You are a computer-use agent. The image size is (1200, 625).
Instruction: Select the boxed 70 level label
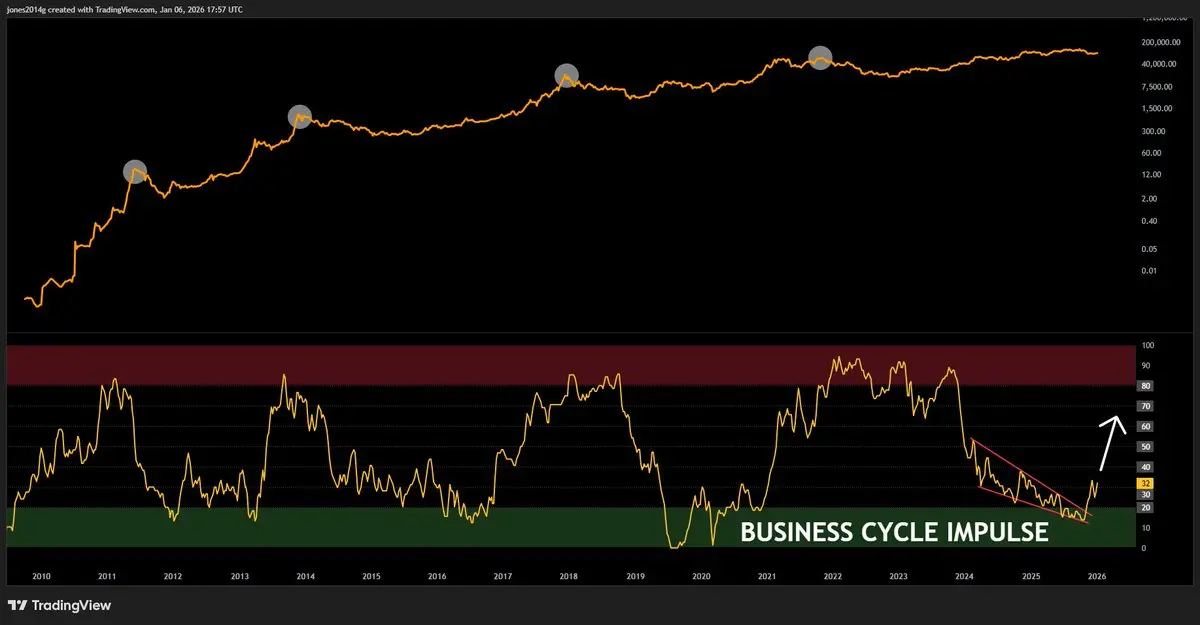(1146, 406)
